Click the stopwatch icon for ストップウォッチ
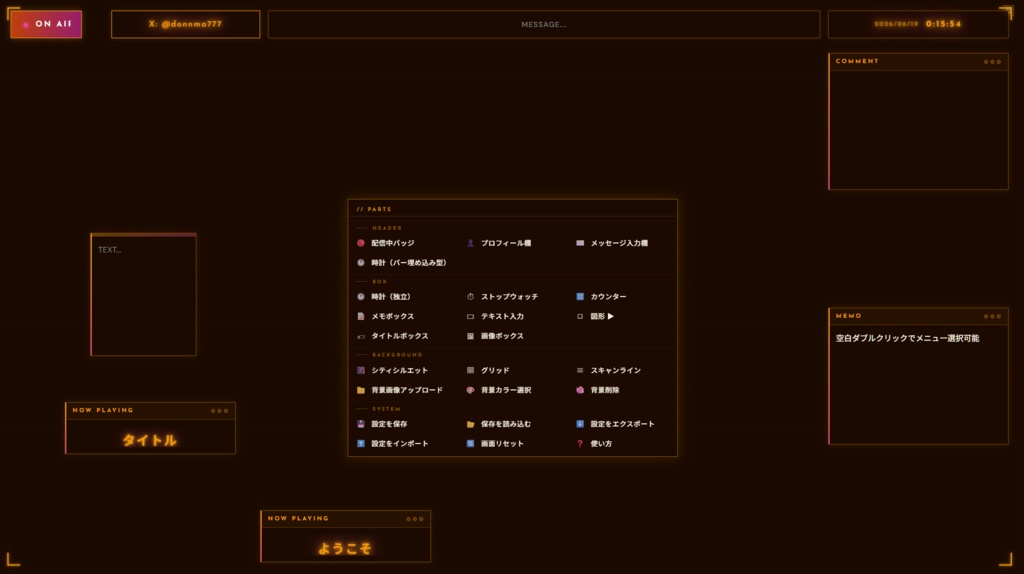The height and width of the screenshot is (574, 1024). 470,296
